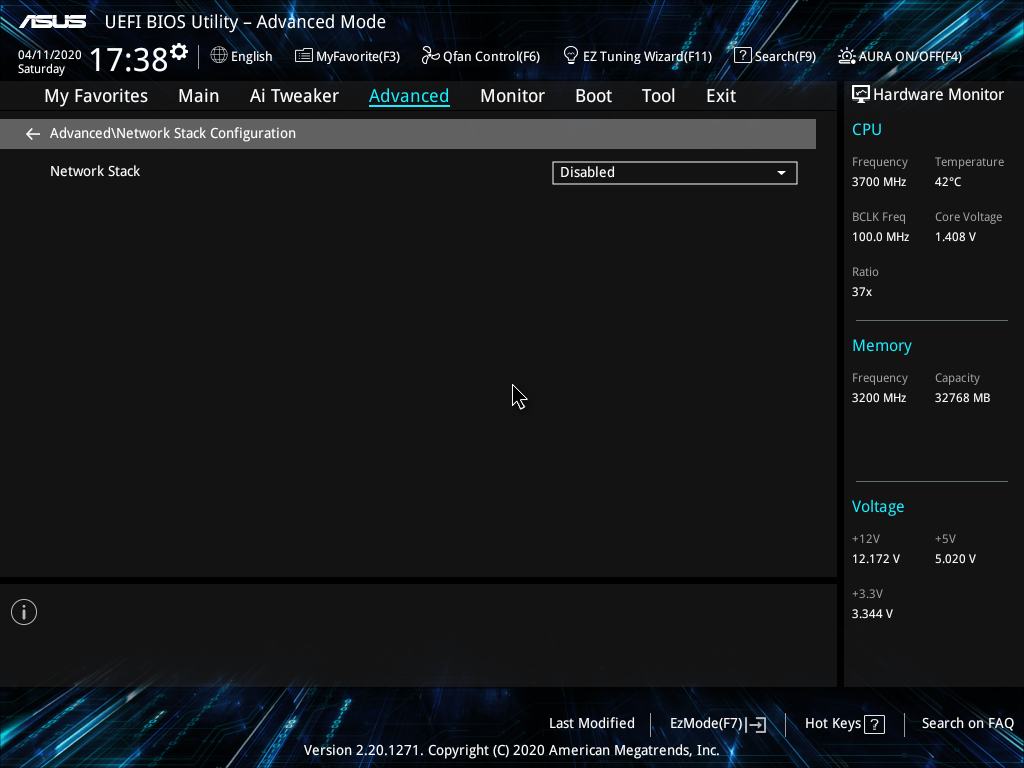1024x768 pixels.
Task: Click +3.3V reading 3.344 V
Action: 872,614
